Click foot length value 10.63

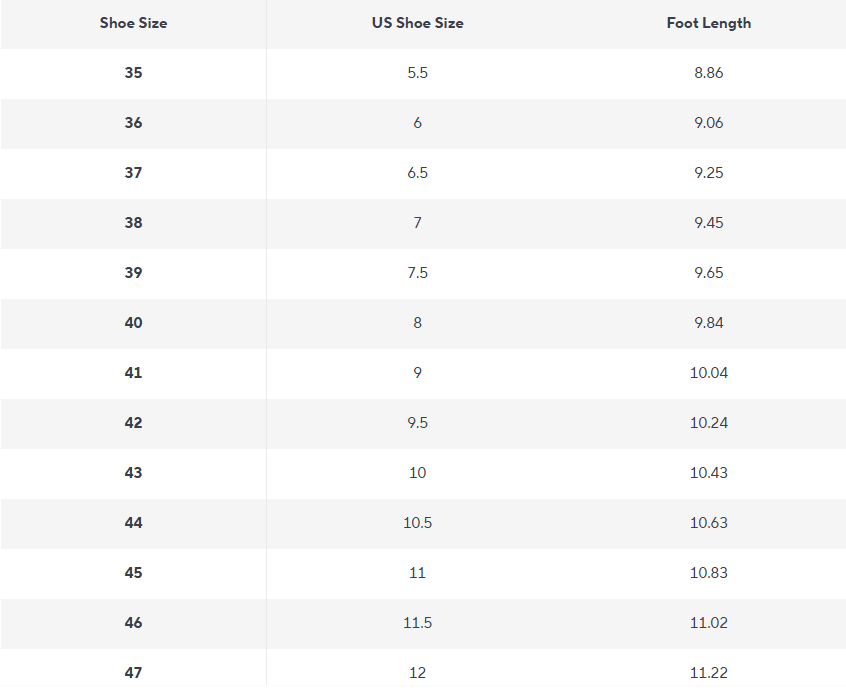[x=708, y=523]
